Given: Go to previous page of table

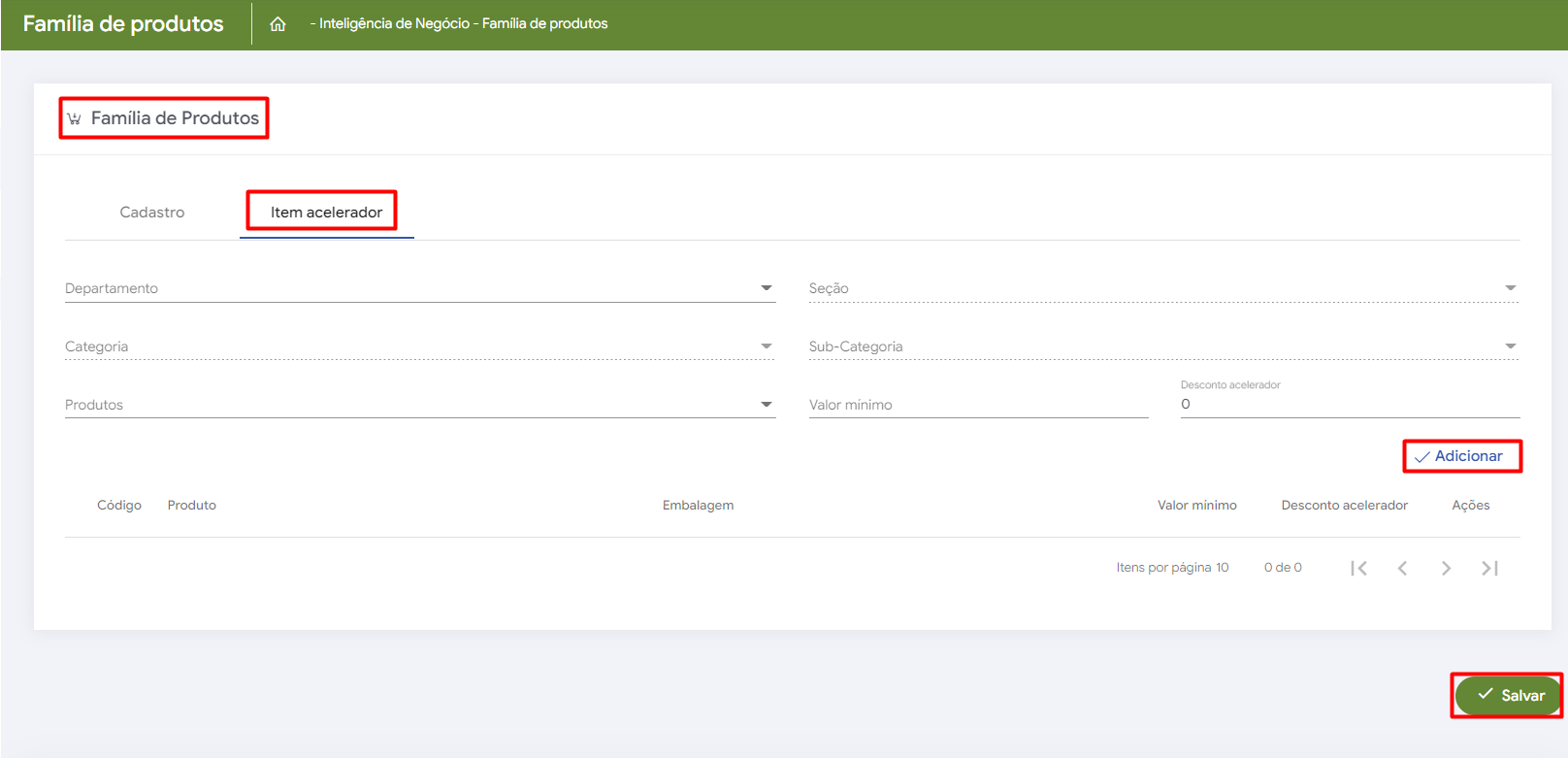Looking at the screenshot, I should click(x=1402, y=568).
